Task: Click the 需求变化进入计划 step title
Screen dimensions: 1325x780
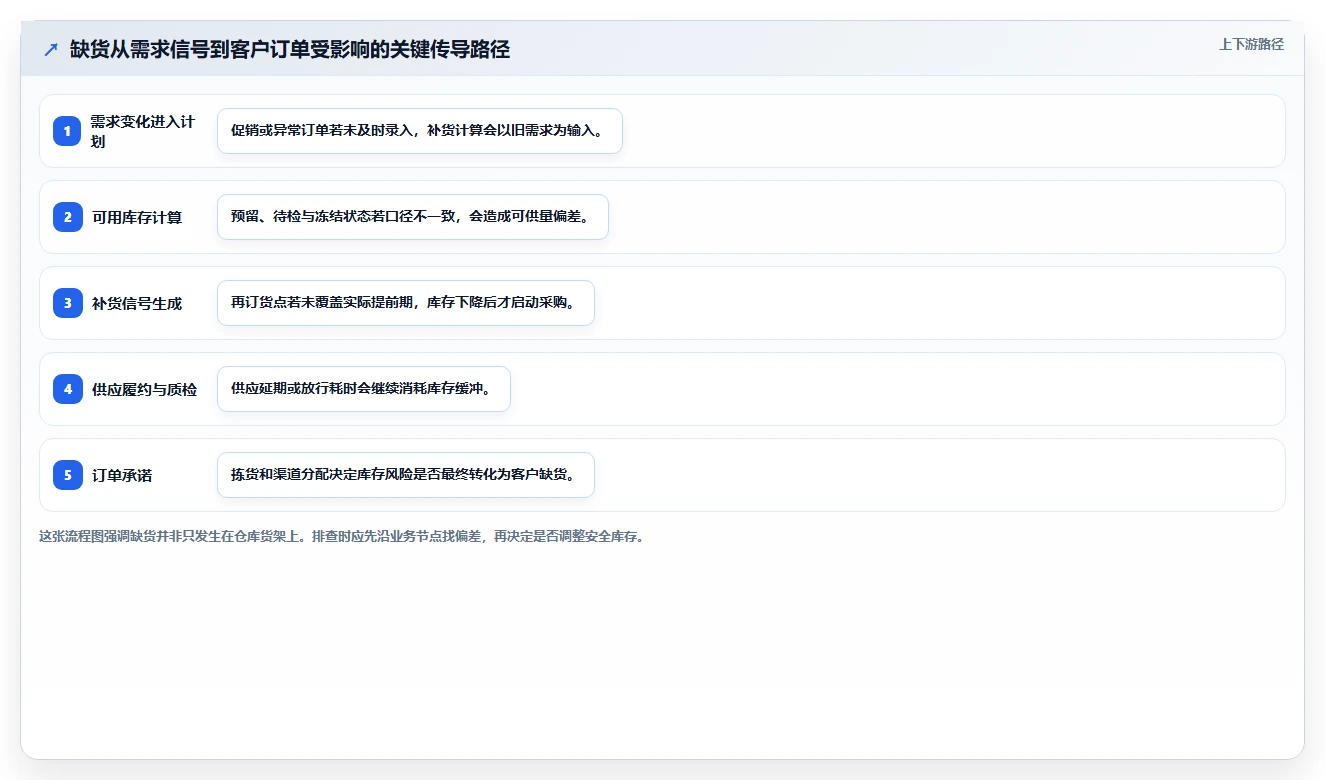Action: point(144,131)
